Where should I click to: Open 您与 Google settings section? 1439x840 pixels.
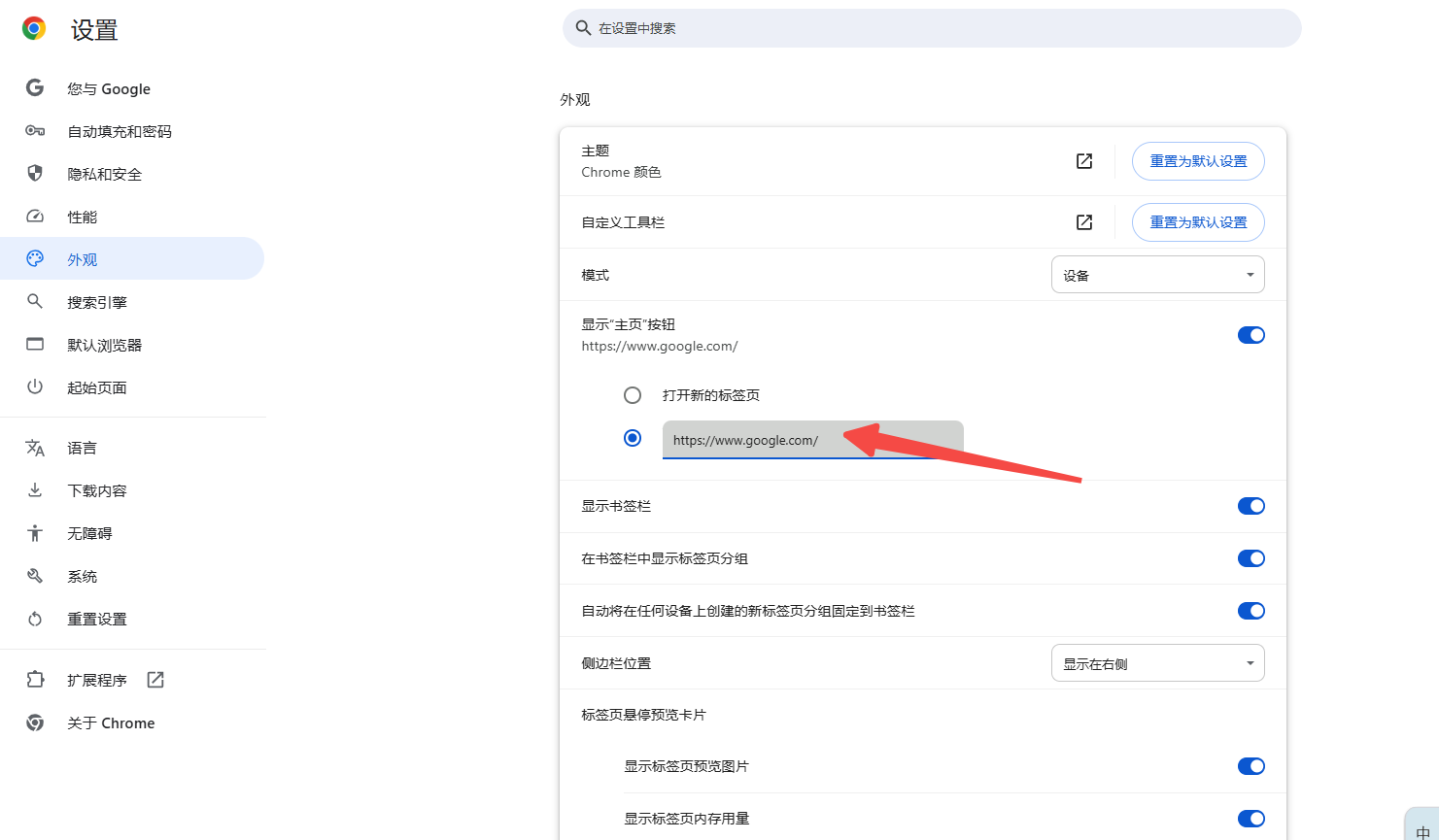point(132,88)
